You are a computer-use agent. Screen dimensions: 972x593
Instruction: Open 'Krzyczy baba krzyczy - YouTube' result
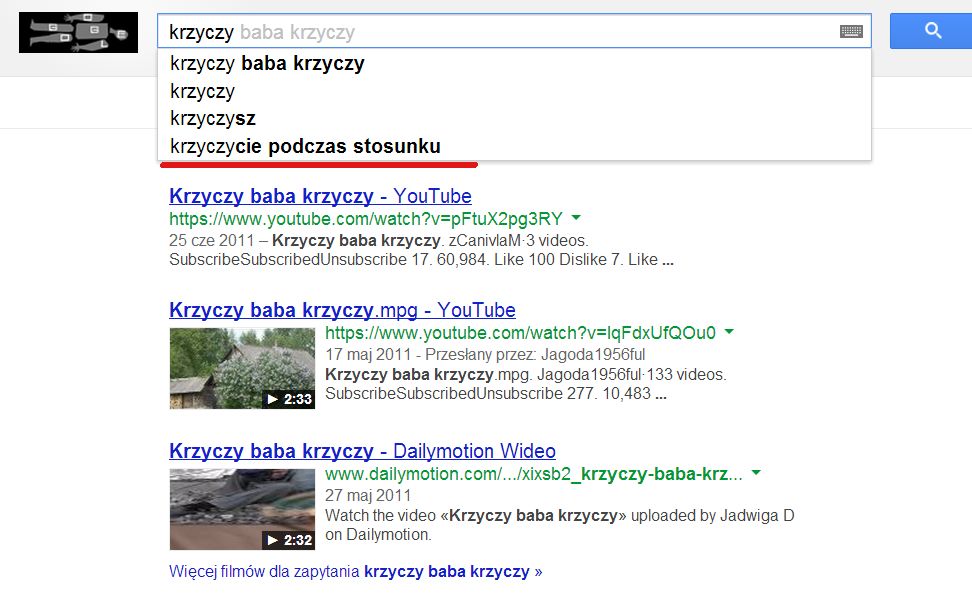click(320, 196)
